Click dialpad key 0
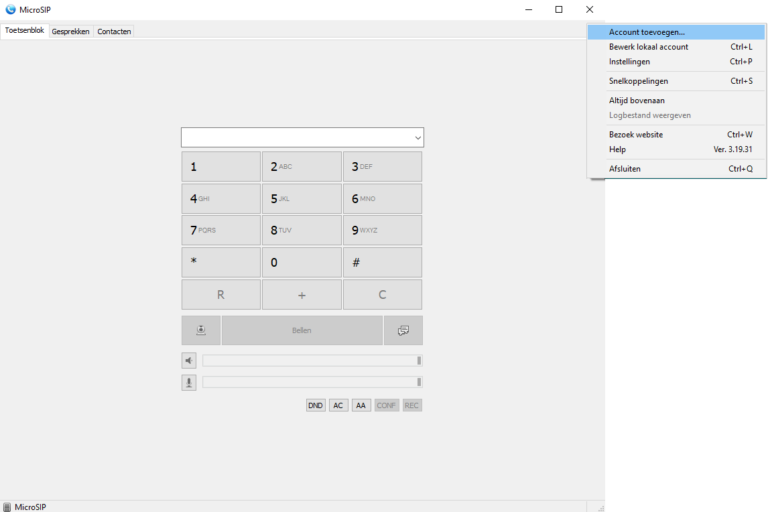 302,262
